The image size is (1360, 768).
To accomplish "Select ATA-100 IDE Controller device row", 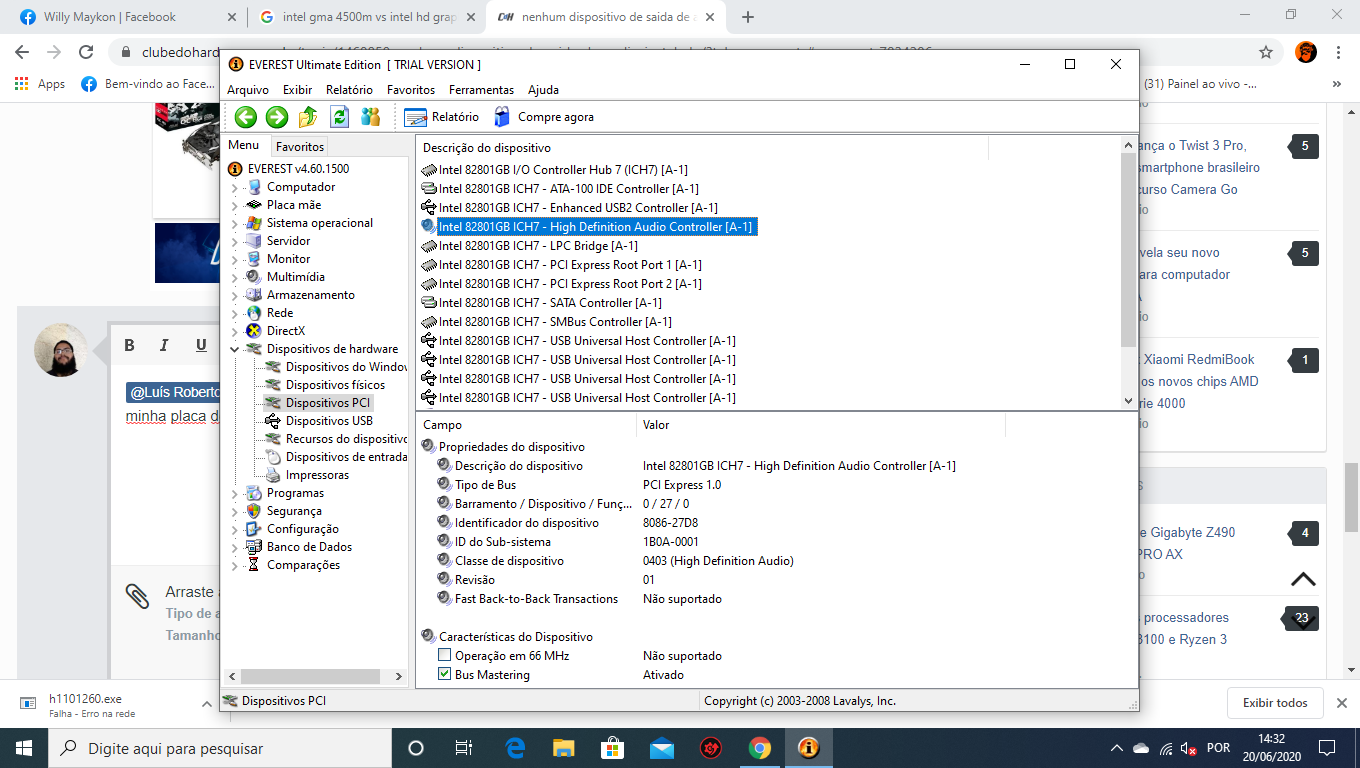I will pos(568,189).
